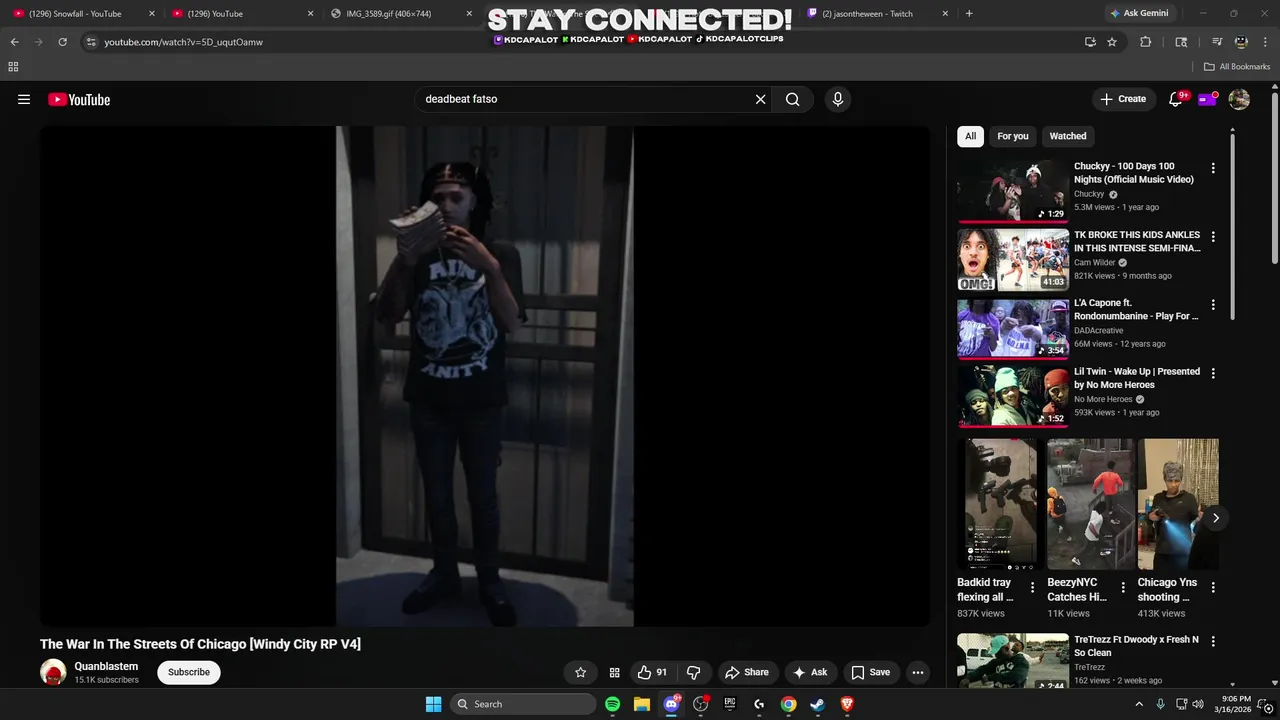Open the Quanblastem channel avatar
Screen dimensions: 1280x720
53,672
